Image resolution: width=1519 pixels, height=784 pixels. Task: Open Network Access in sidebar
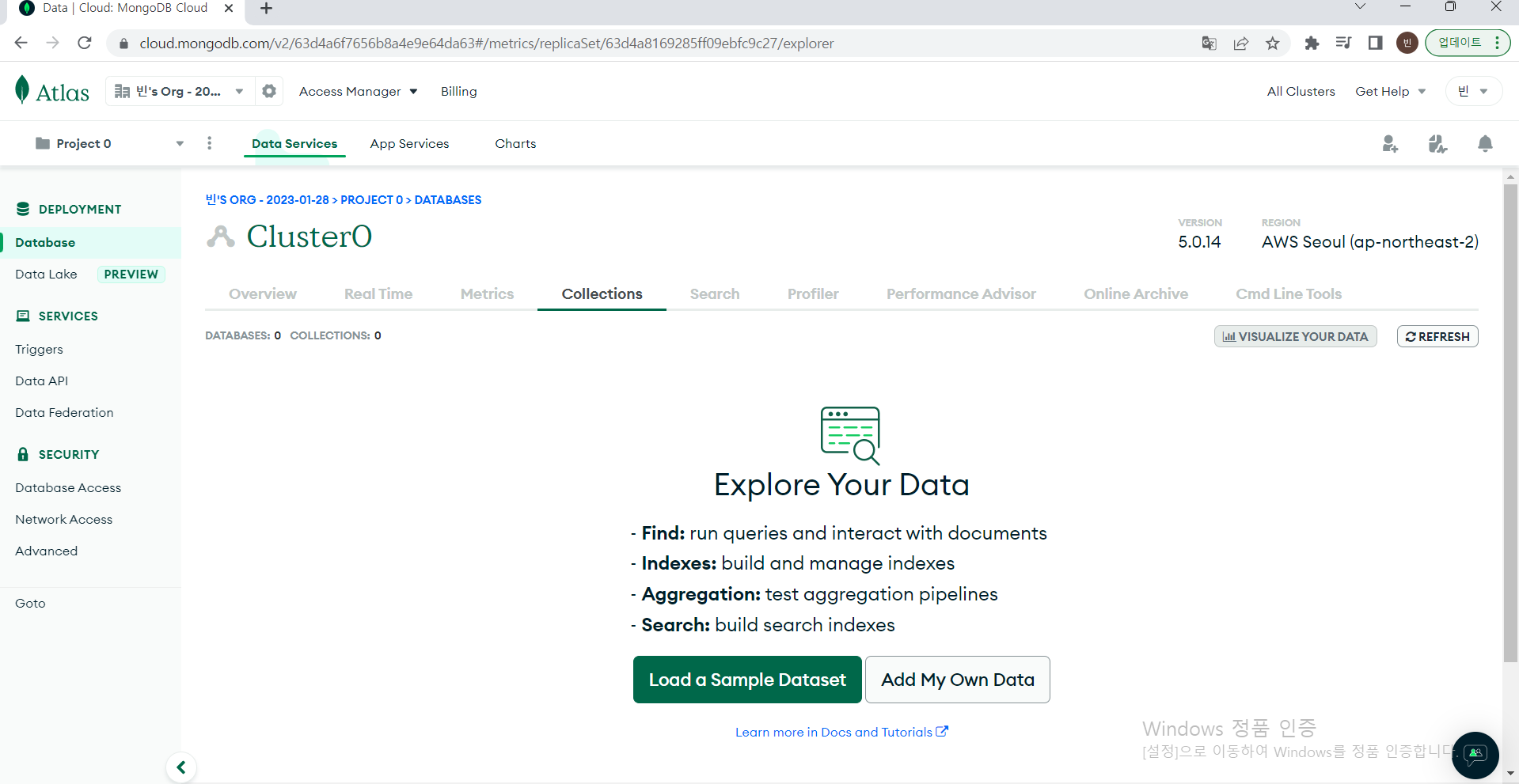point(64,520)
